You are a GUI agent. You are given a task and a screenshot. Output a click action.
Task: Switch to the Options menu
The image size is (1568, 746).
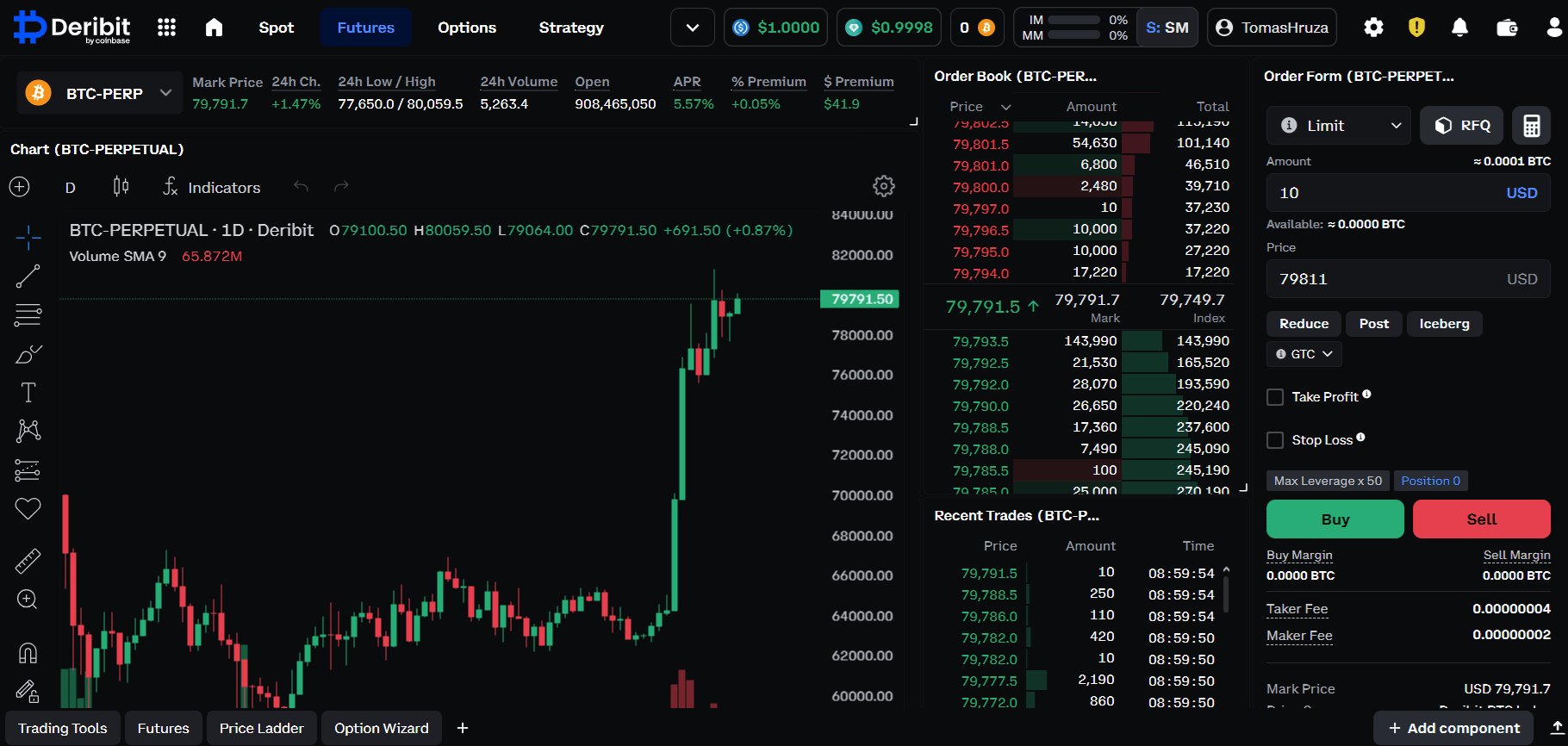pos(467,28)
